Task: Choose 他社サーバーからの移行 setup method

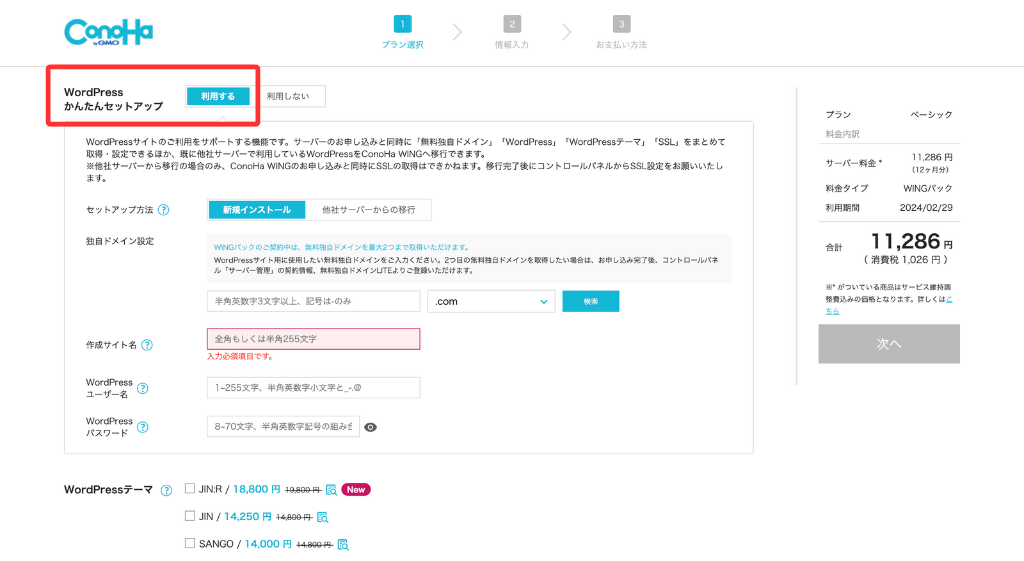Action: (x=368, y=210)
